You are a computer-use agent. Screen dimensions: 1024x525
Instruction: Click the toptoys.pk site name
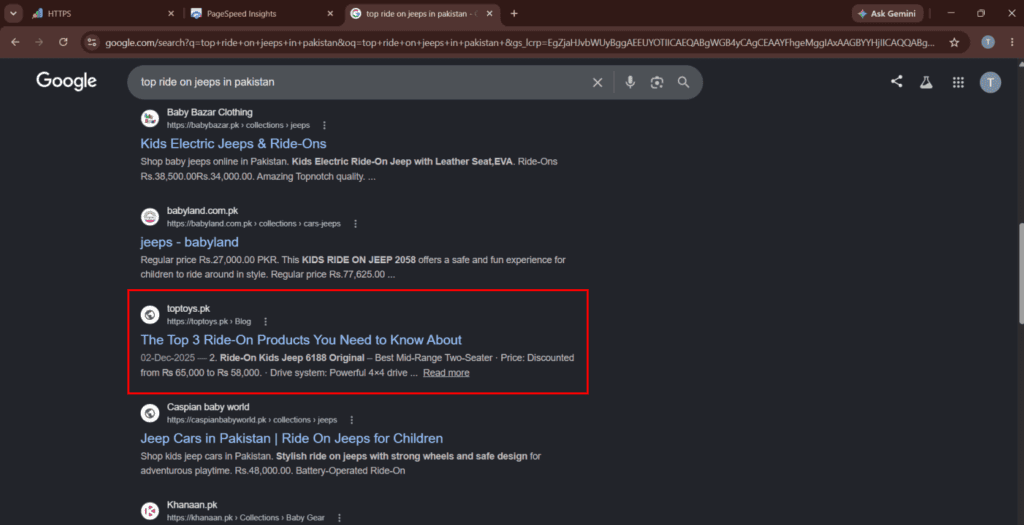click(188, 309)
